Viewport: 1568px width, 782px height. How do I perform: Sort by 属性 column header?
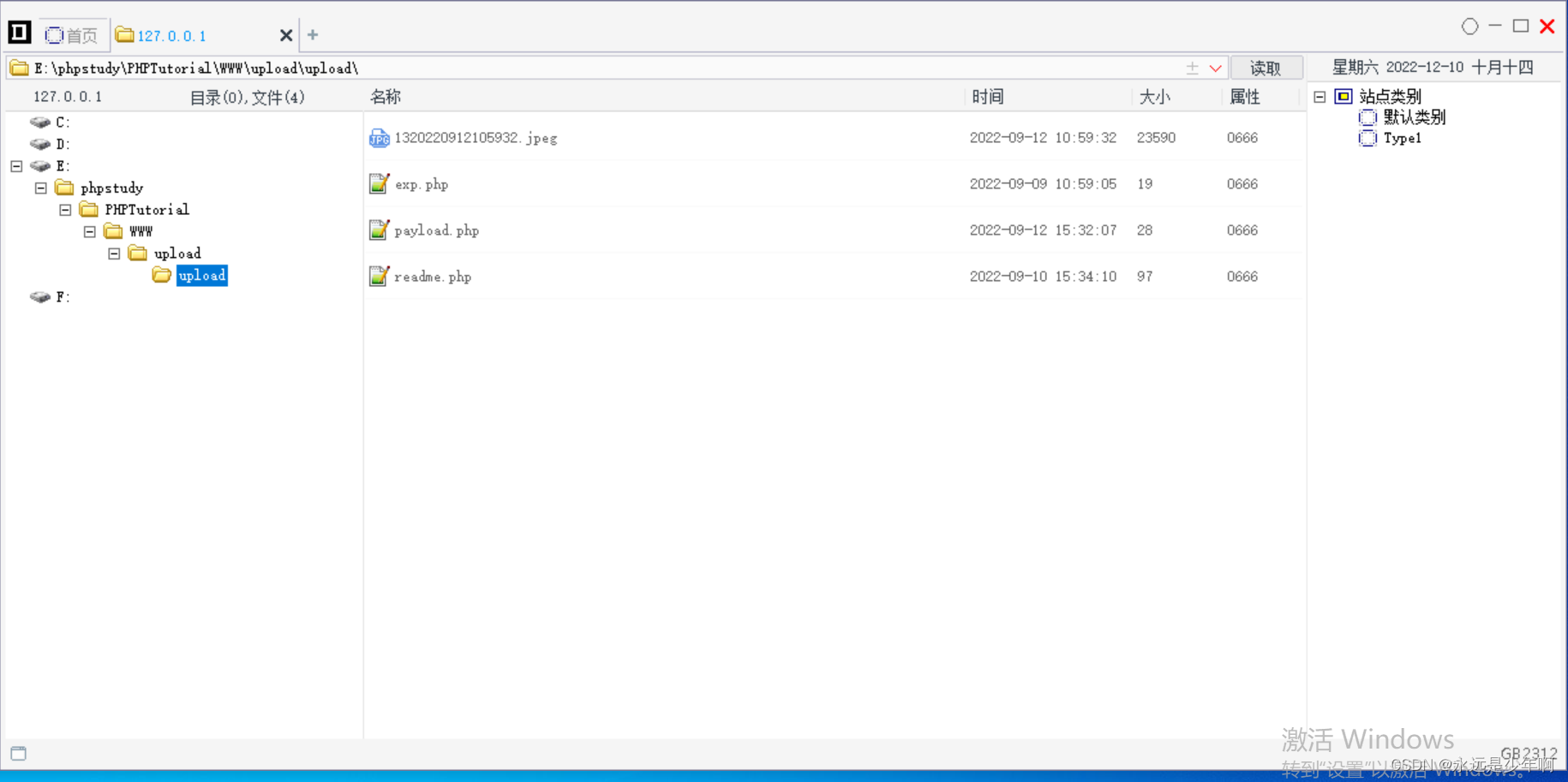click(1244, 97)
